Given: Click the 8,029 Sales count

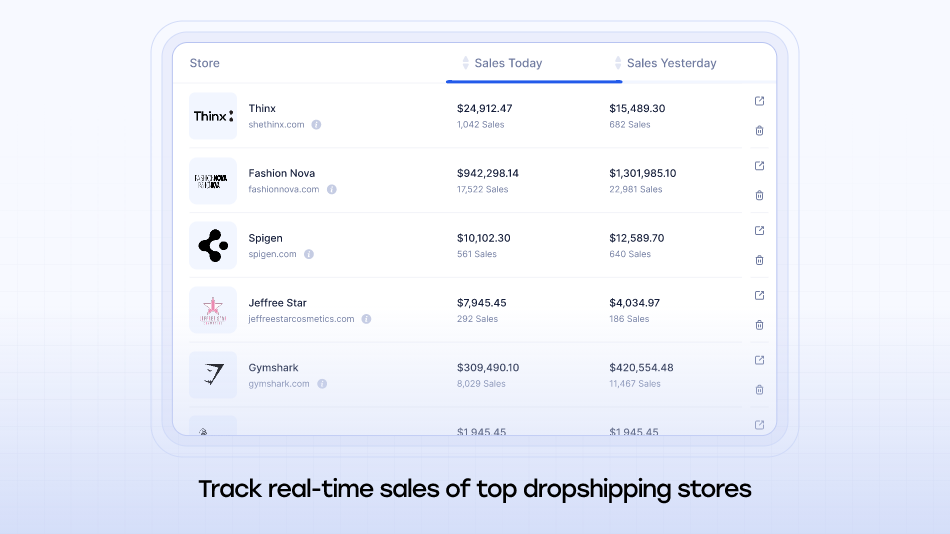Looking at the screenshot, I should pos(481,384).
